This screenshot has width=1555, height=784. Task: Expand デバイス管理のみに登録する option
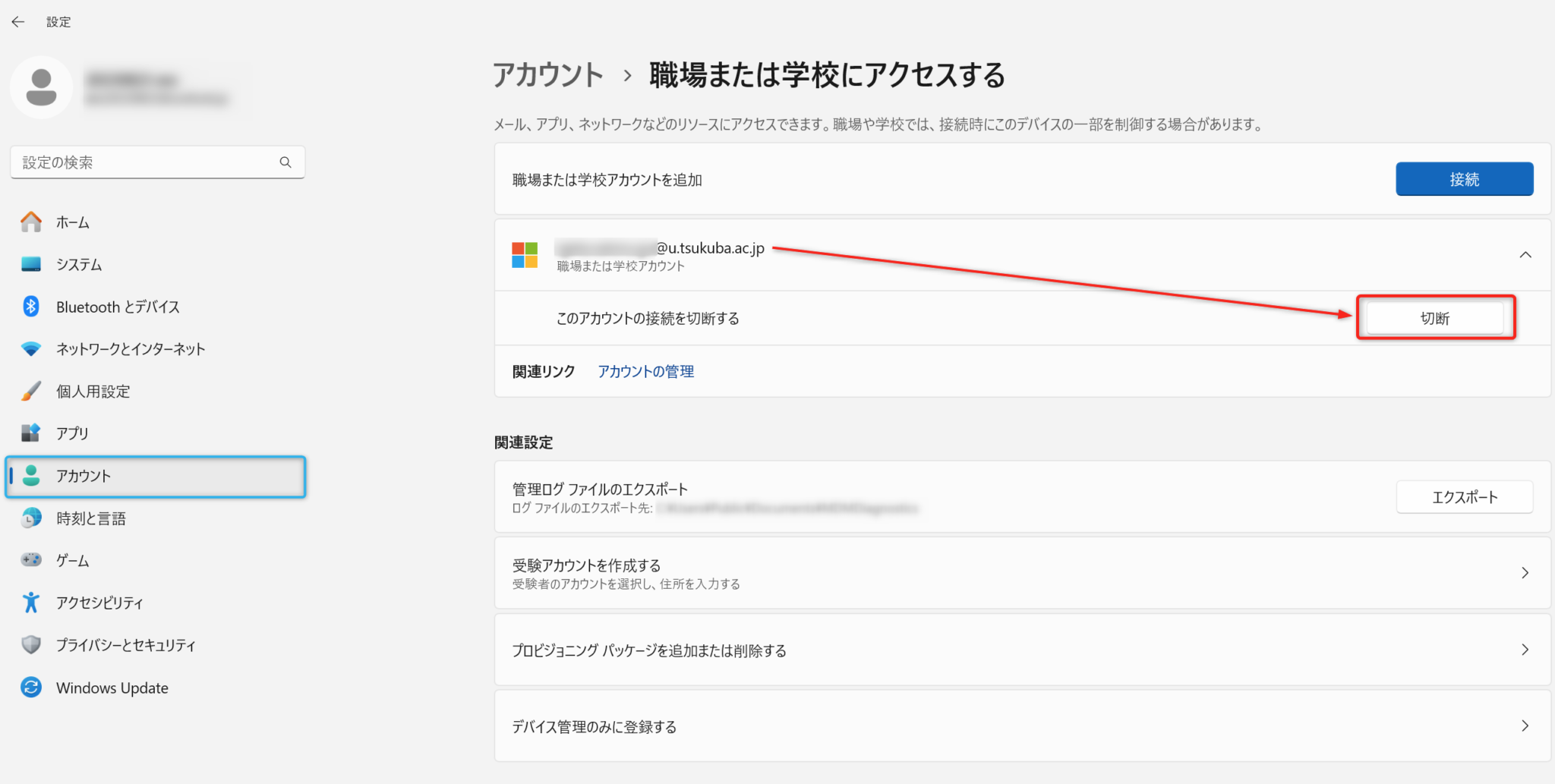[x=1526, y=726]
